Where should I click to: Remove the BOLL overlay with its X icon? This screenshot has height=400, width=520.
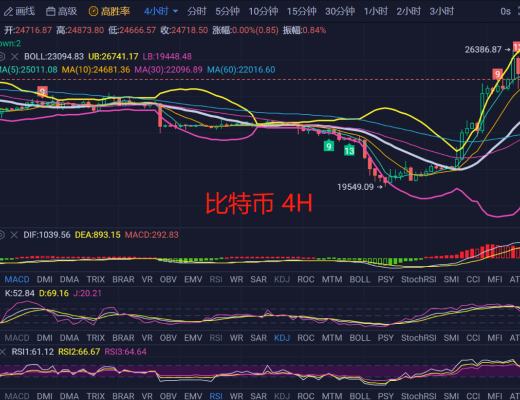[14, 57]
